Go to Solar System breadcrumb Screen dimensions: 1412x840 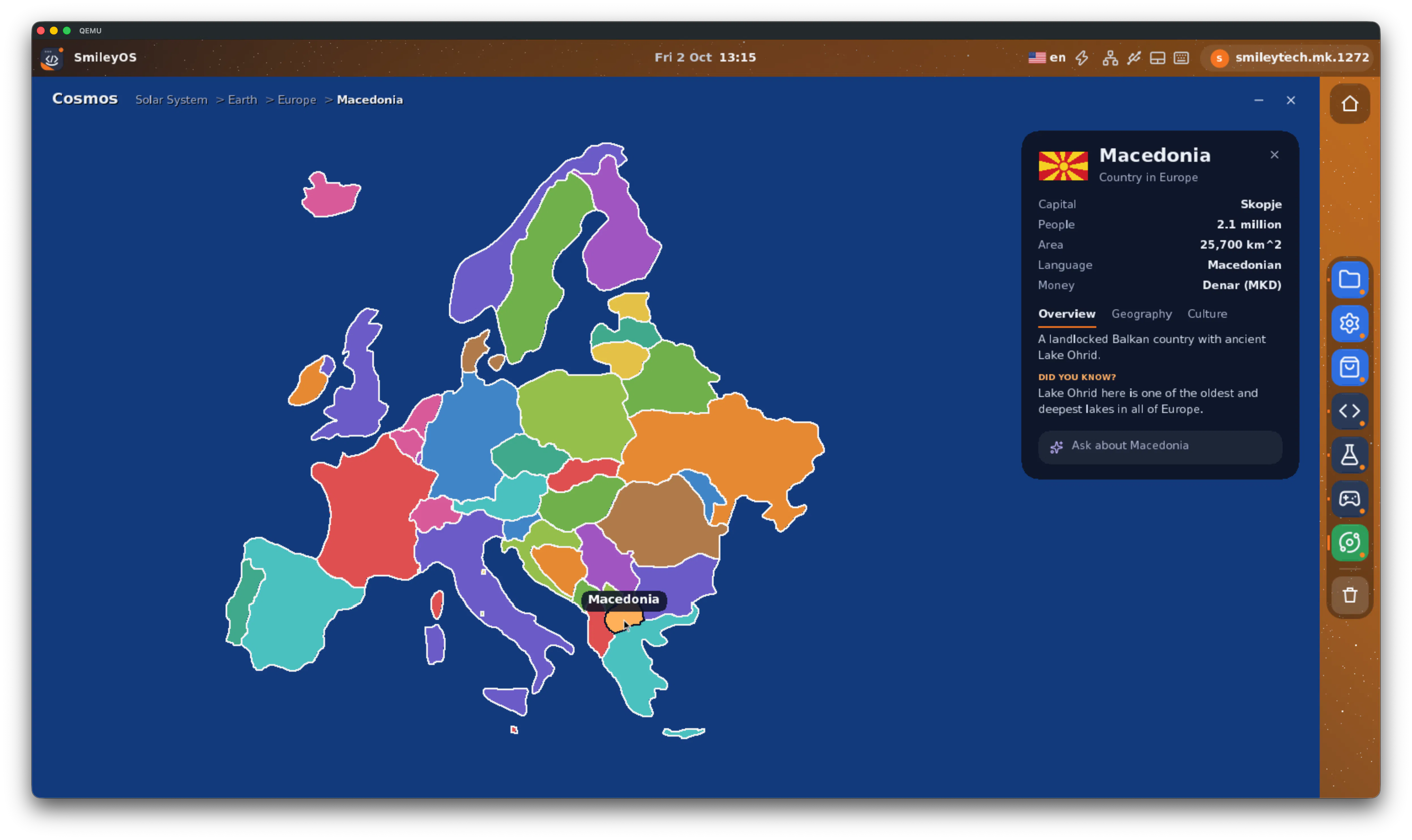coord(171,100)
